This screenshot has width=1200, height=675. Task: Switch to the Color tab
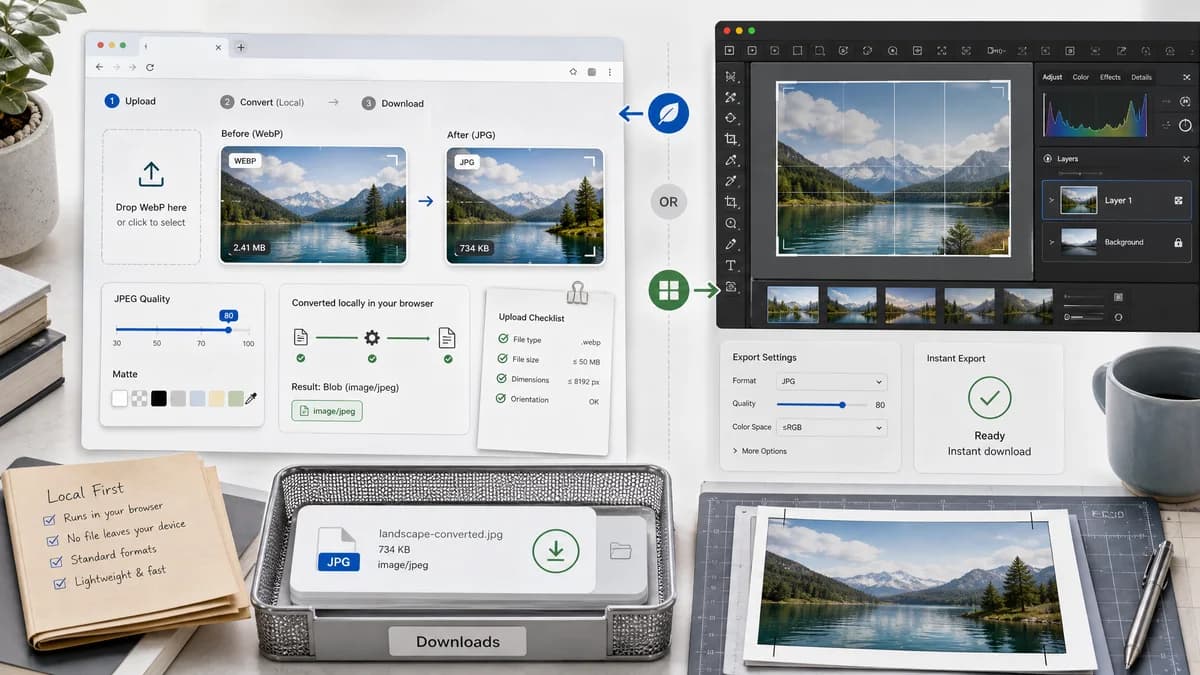coord(1081,77)
